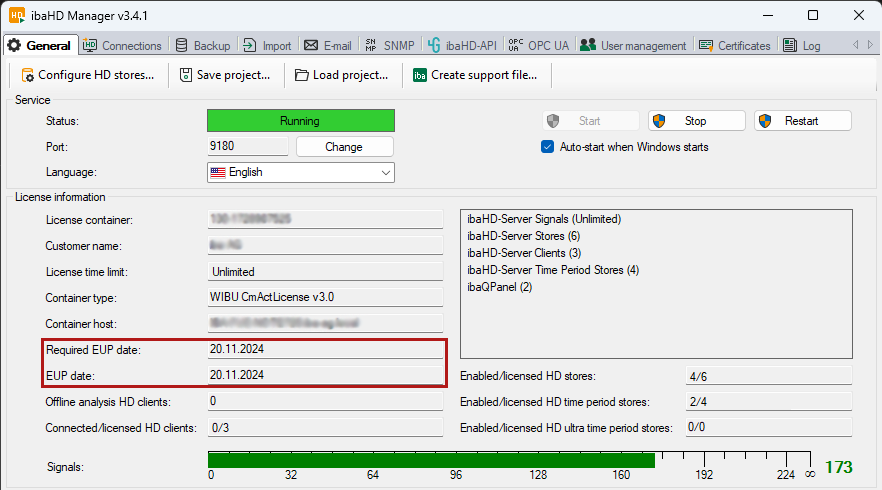
Task: Click the Connections tab HD monitor icon
Action: 89,46
